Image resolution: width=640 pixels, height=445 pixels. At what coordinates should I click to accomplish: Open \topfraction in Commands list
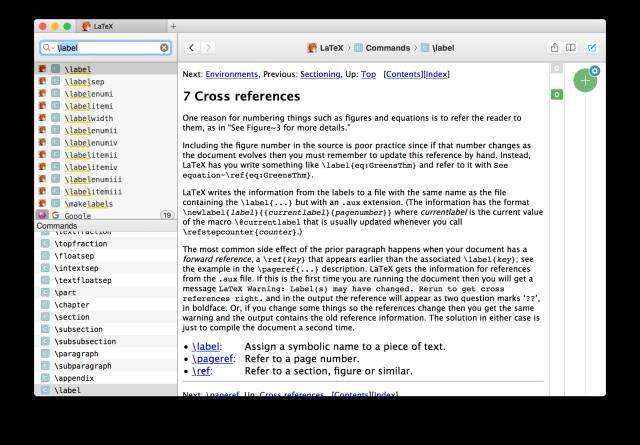tap(106, 244)
